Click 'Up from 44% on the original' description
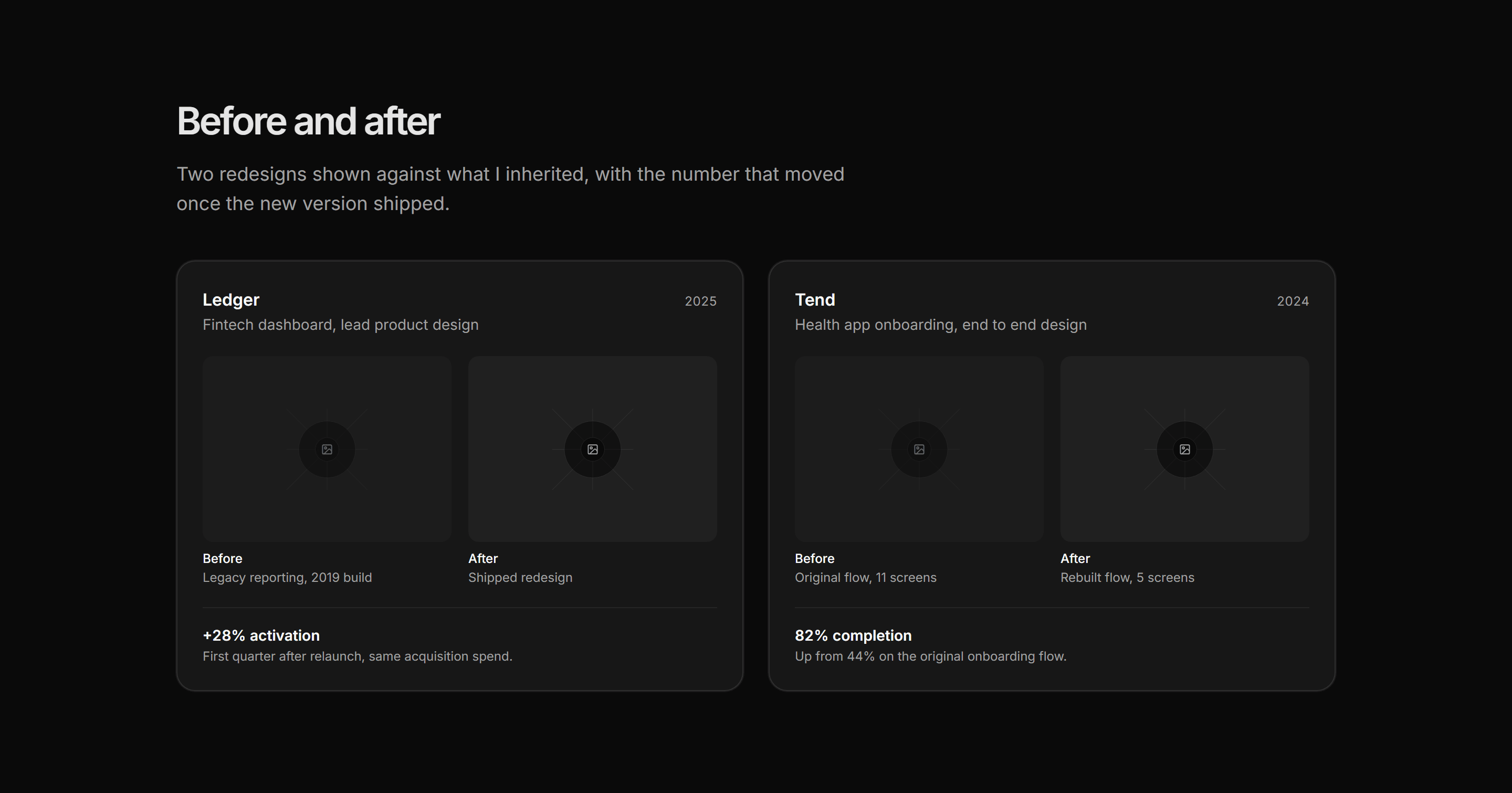 click(931, 656)
